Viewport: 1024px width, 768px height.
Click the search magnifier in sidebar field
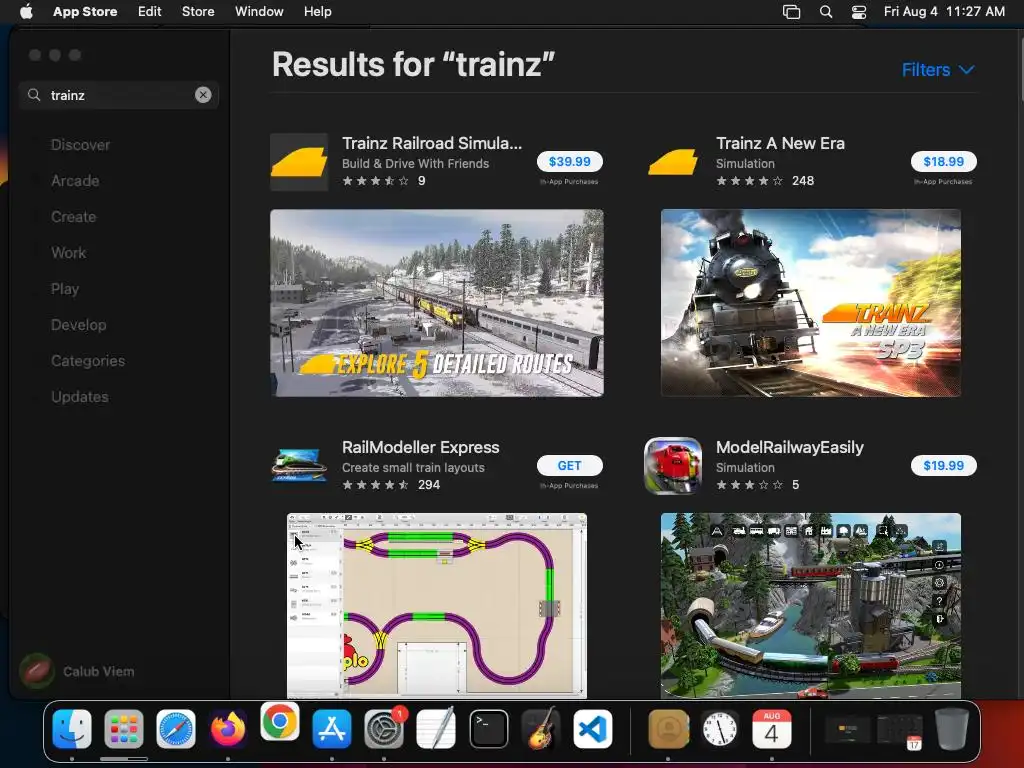point(34,95)
